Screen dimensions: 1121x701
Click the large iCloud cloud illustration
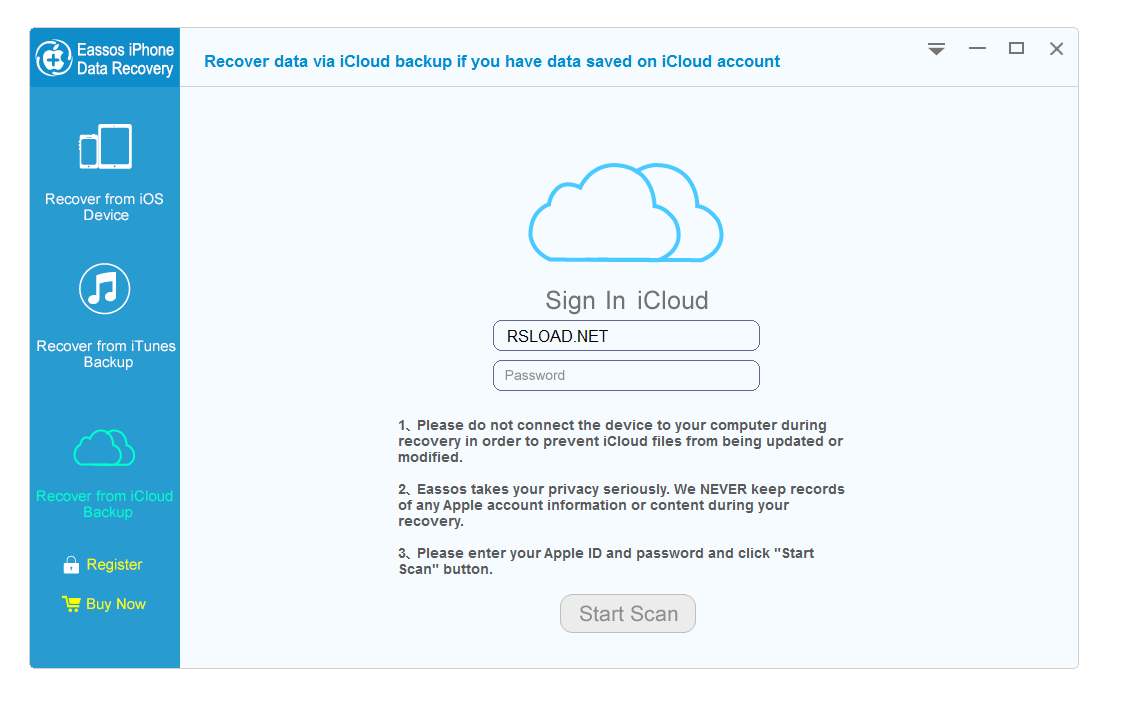point(625,213)
